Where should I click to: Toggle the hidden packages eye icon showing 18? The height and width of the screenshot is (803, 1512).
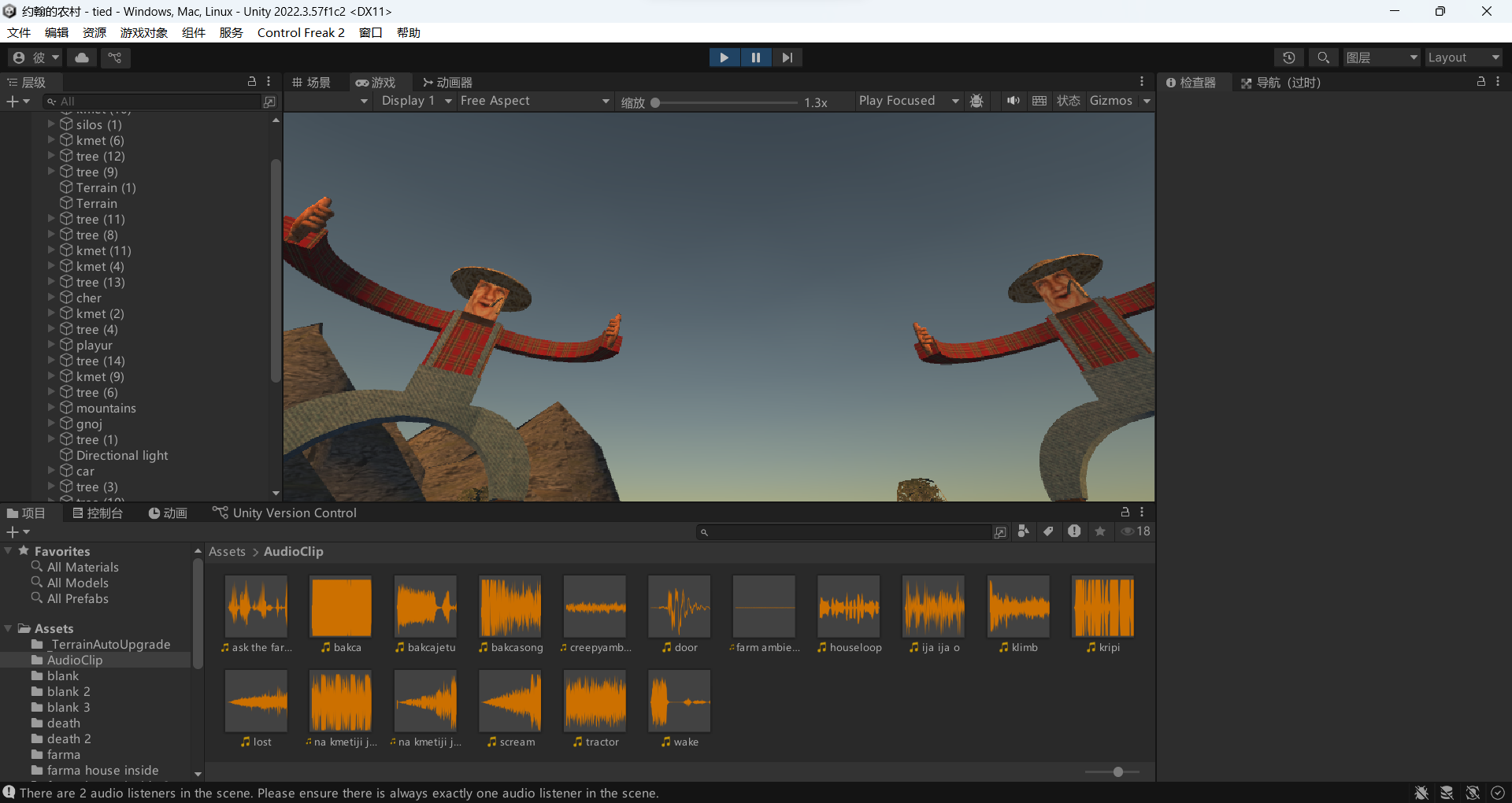1136,531
